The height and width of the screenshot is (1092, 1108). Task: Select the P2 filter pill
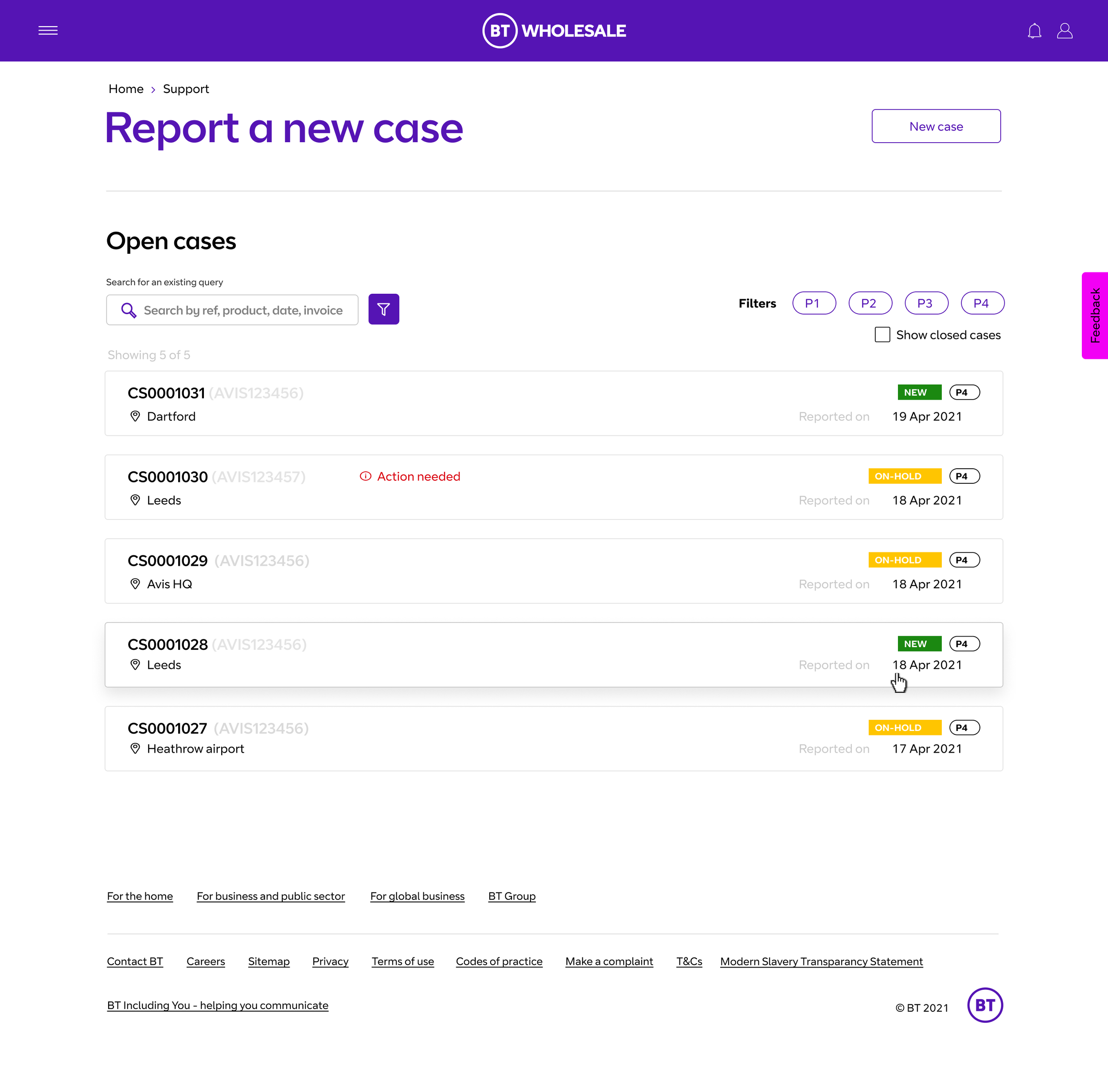pos(870,303)
